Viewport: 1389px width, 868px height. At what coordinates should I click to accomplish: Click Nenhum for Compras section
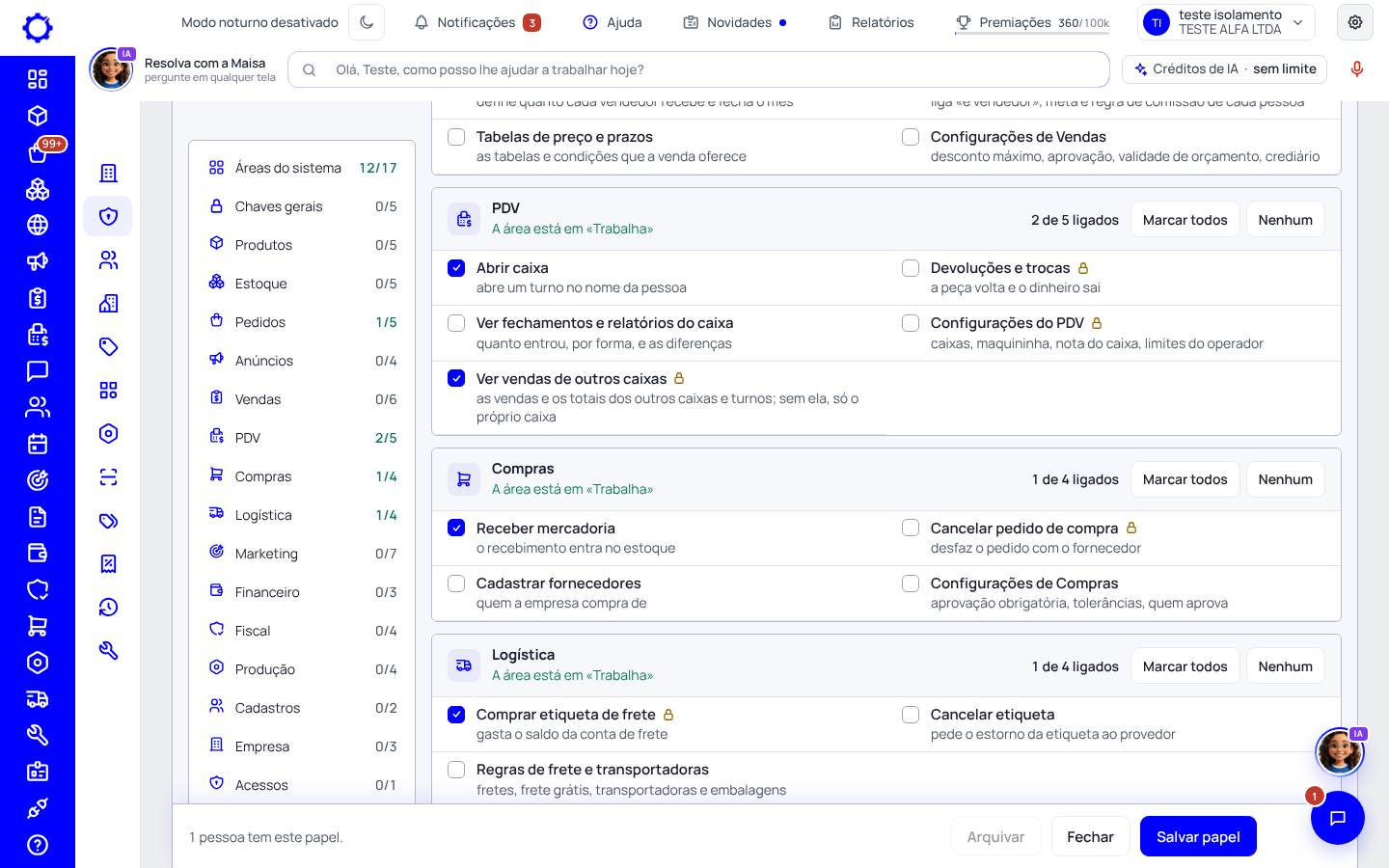point(1285,479)
